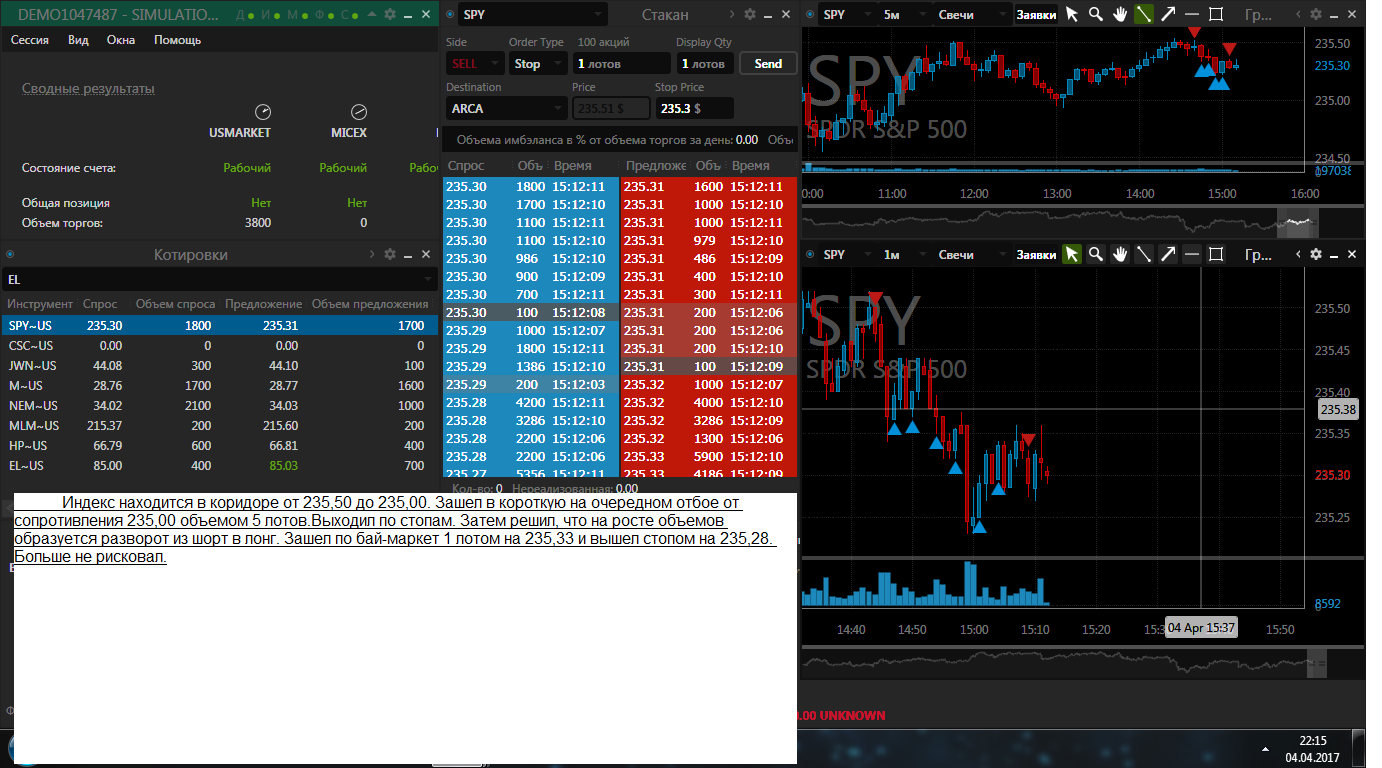
Task: Open settings gear of Стакан panel
Action: [x=750, y=14]
